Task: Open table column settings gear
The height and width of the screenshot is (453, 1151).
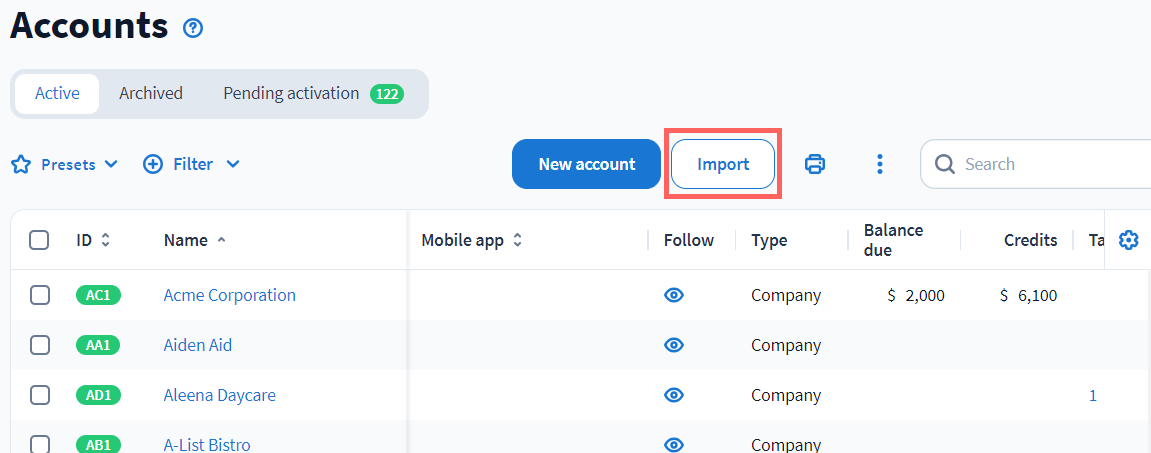Action: (x=1129, y=240)
